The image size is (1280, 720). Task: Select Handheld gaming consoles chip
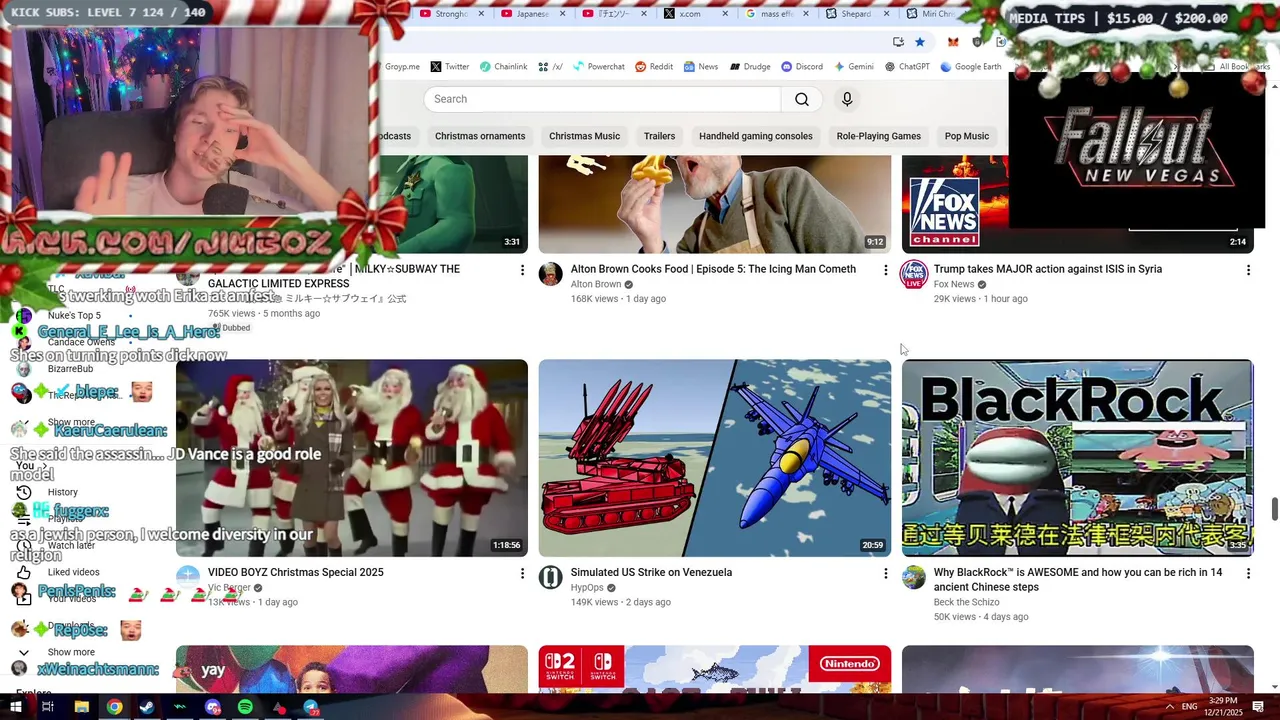pos(756,136)
